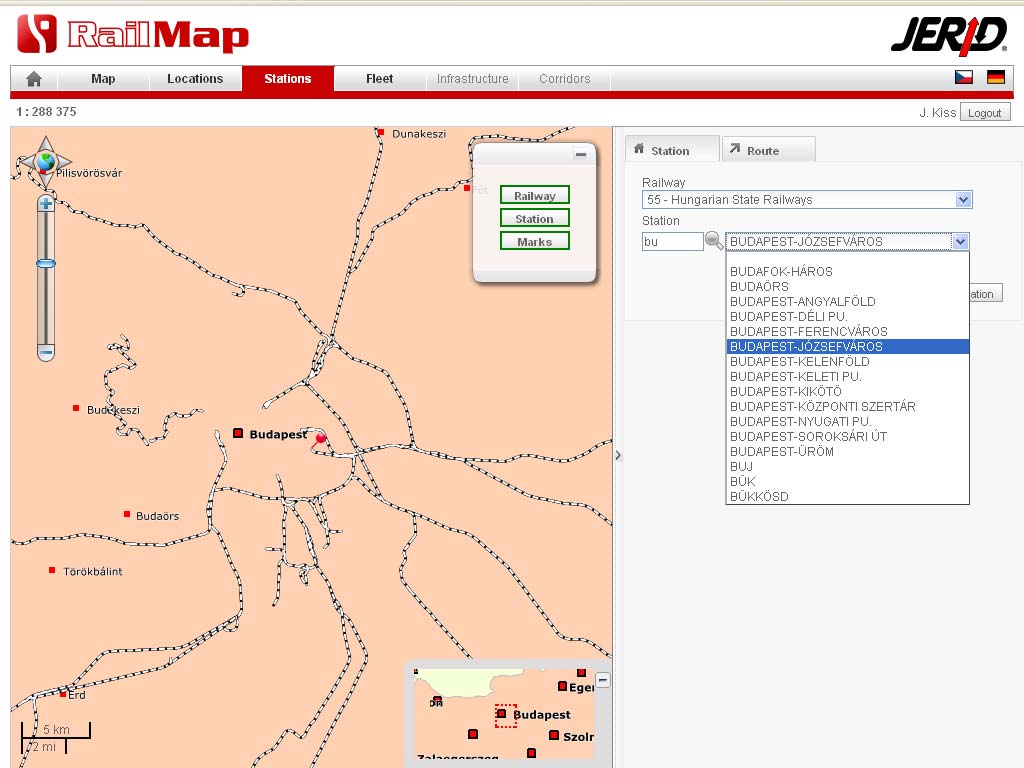This screenshot has width=1024, height=768.
Task: Click the Budaörs town label
Action: point(157,516)
